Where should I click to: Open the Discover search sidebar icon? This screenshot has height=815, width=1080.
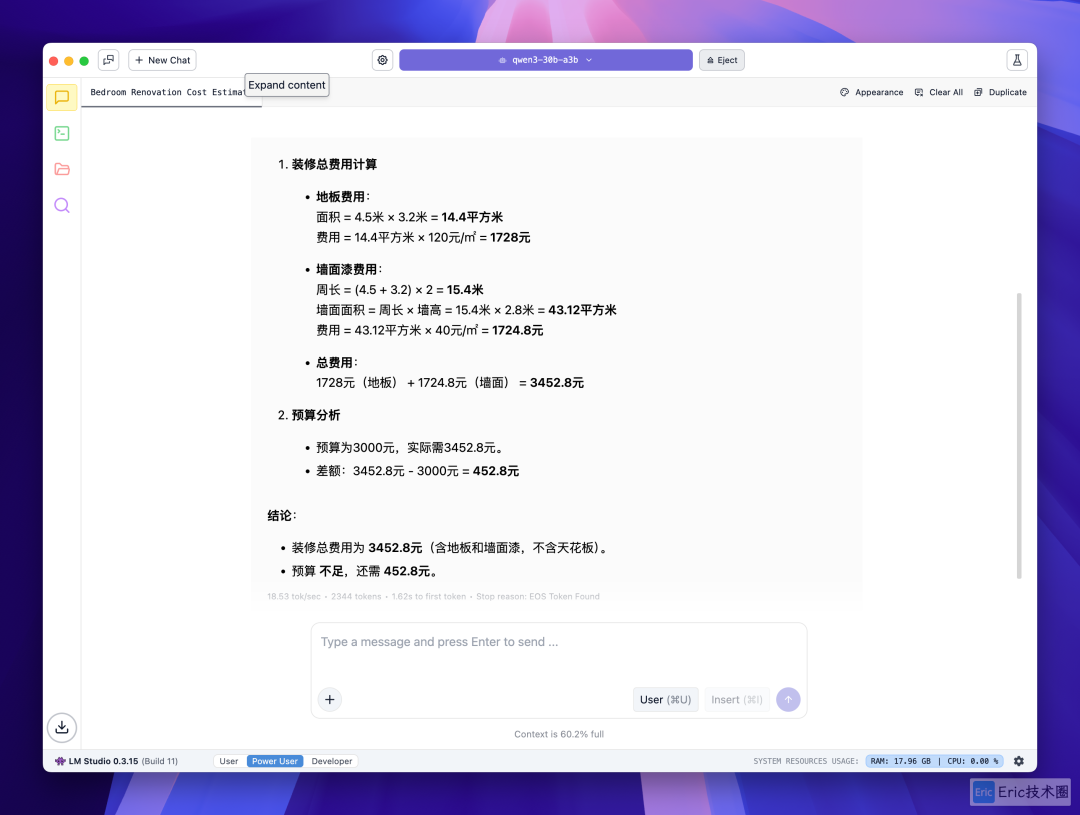[x=62, y=205]
